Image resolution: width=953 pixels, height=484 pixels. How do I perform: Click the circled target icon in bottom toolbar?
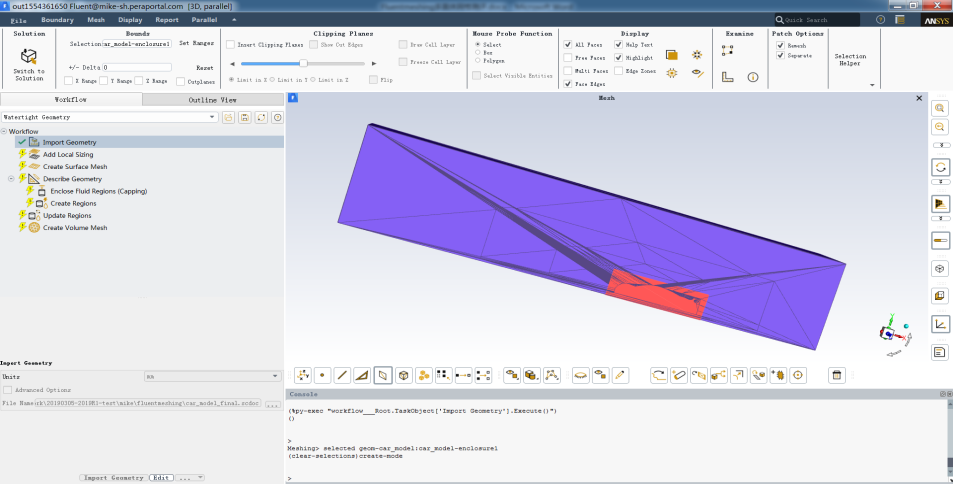[798, 376]
